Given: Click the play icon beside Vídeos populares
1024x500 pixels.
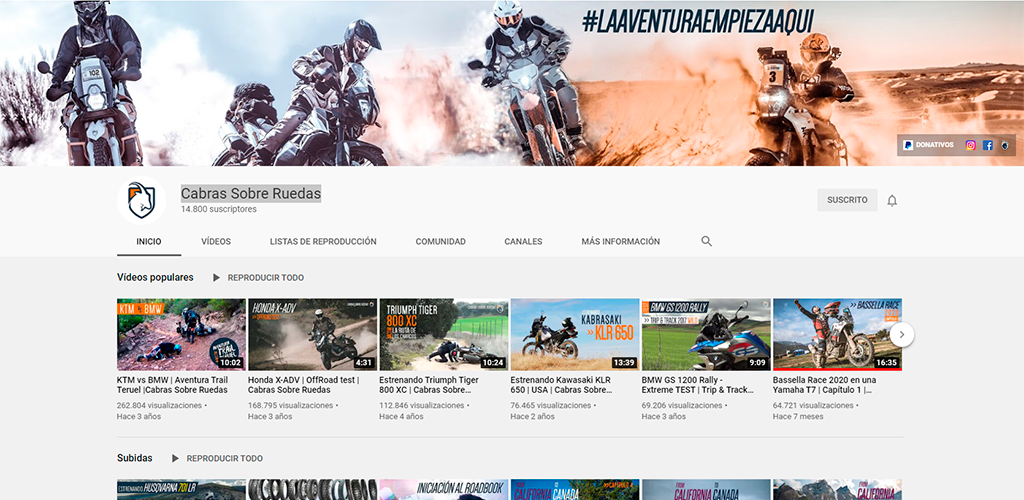Looking at the screenshot, I should click(x=216, y=277).
